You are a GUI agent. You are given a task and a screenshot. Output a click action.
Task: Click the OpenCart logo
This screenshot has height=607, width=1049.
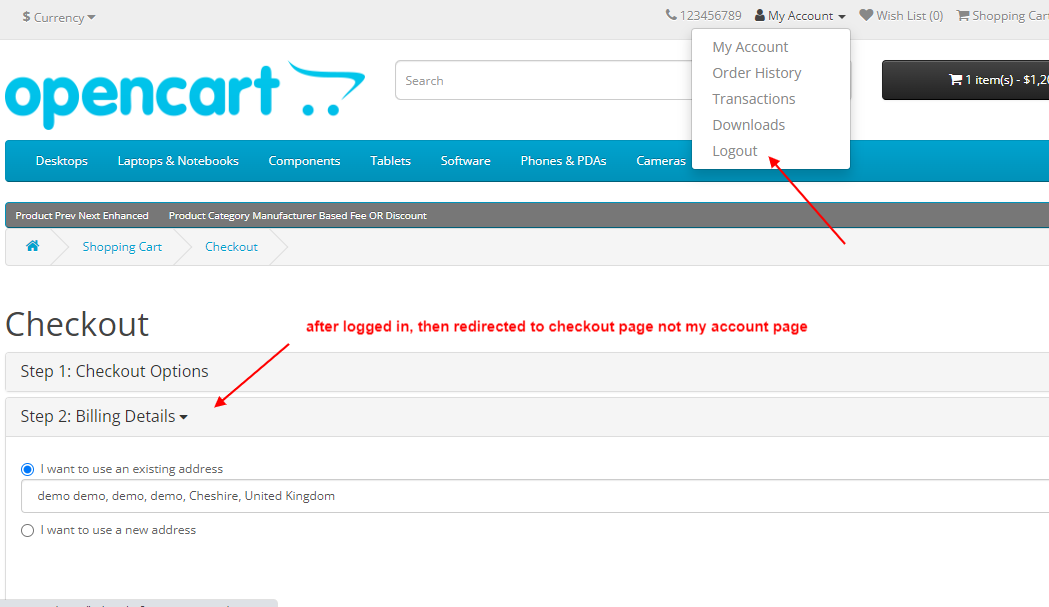point(185,94)
